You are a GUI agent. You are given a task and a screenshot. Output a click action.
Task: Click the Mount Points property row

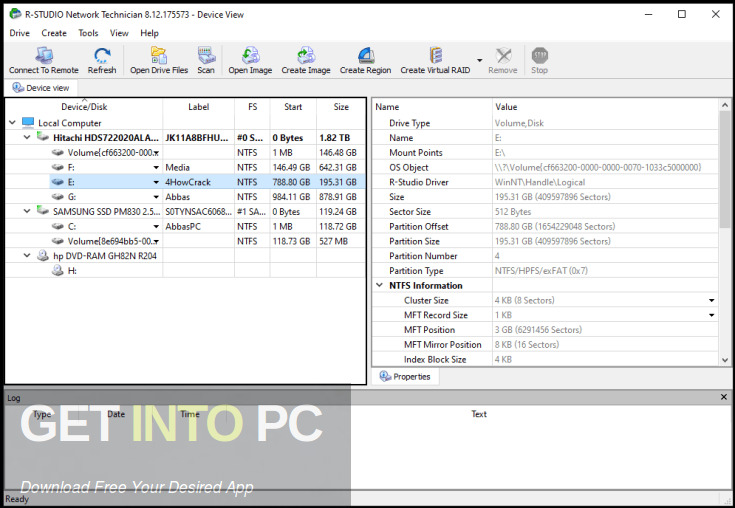pos(545,152)
